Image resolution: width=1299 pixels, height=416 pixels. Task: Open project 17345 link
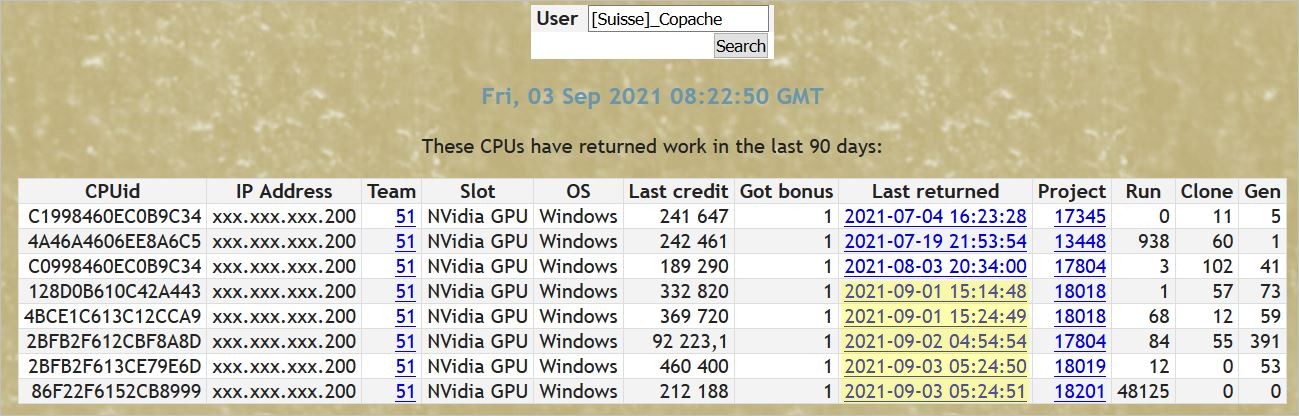pos(1080,216)
